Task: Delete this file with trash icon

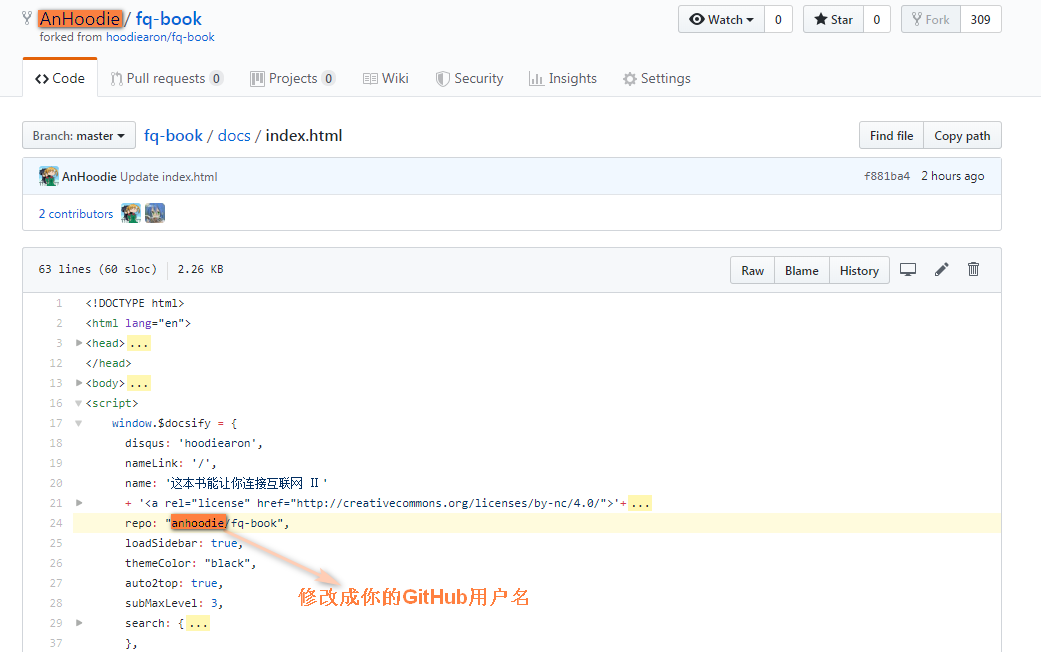Action: point(973,270)
